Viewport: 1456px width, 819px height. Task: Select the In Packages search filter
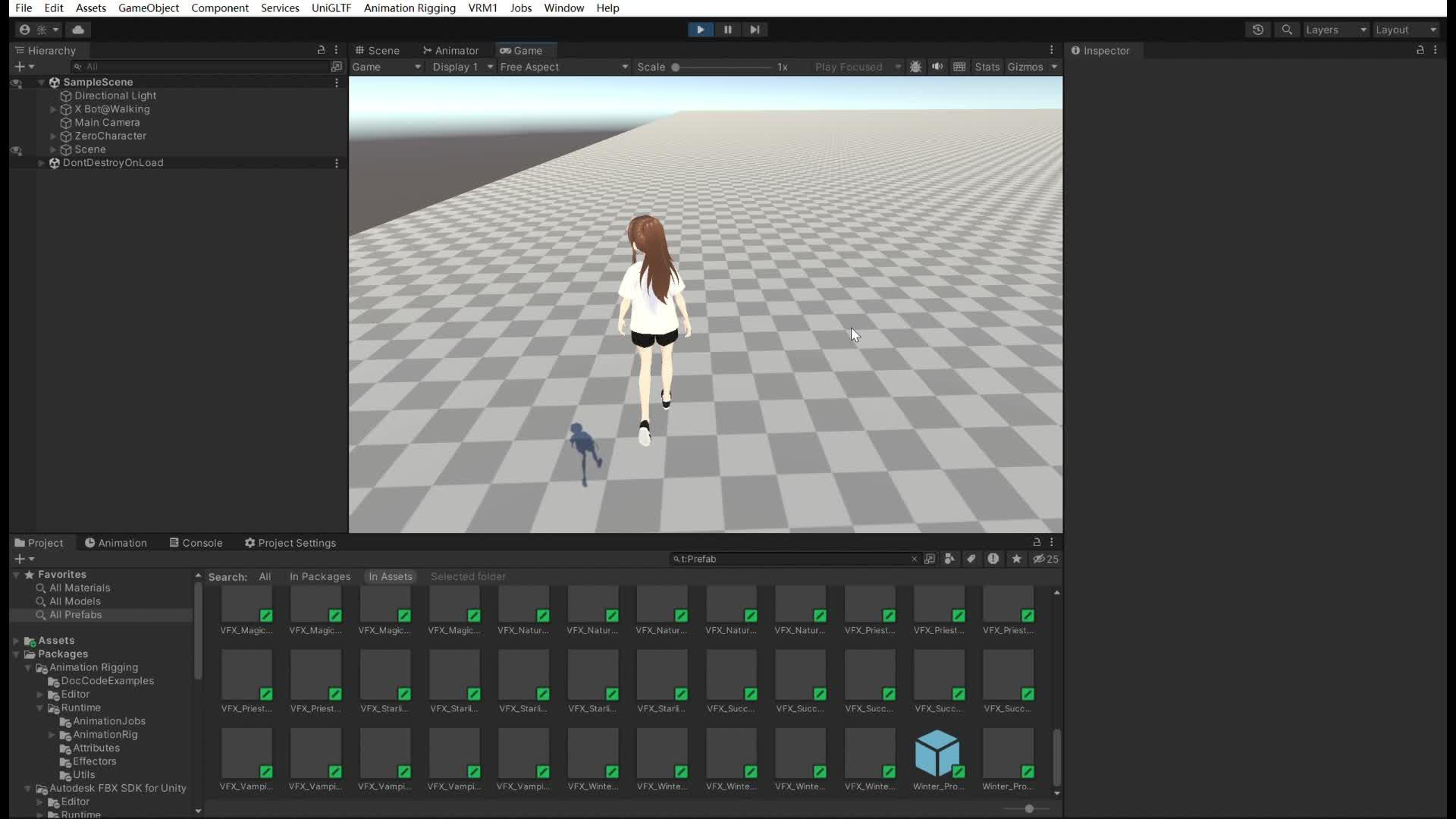click(x=319, y=576)
